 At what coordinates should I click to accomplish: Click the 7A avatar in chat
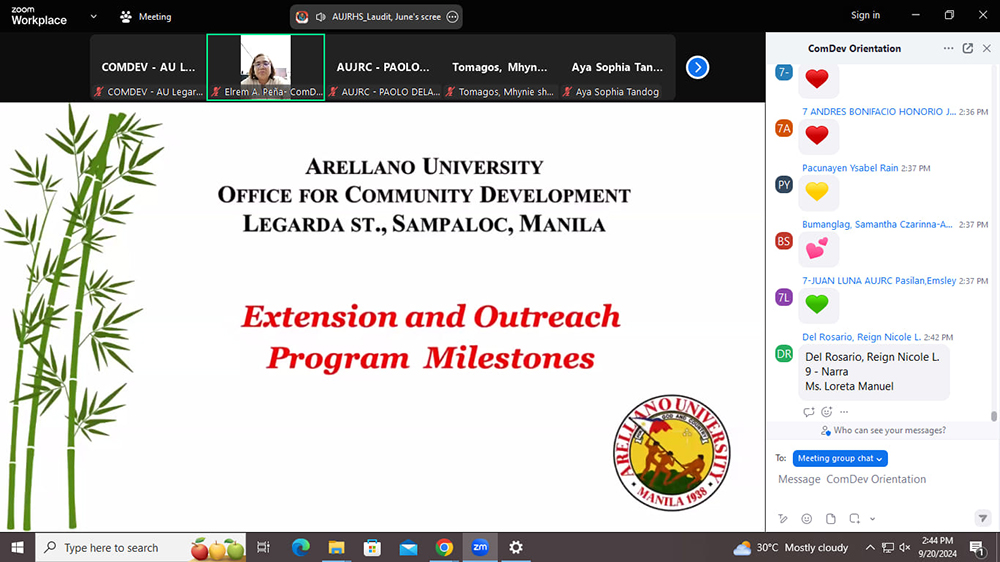coord(784,128)
